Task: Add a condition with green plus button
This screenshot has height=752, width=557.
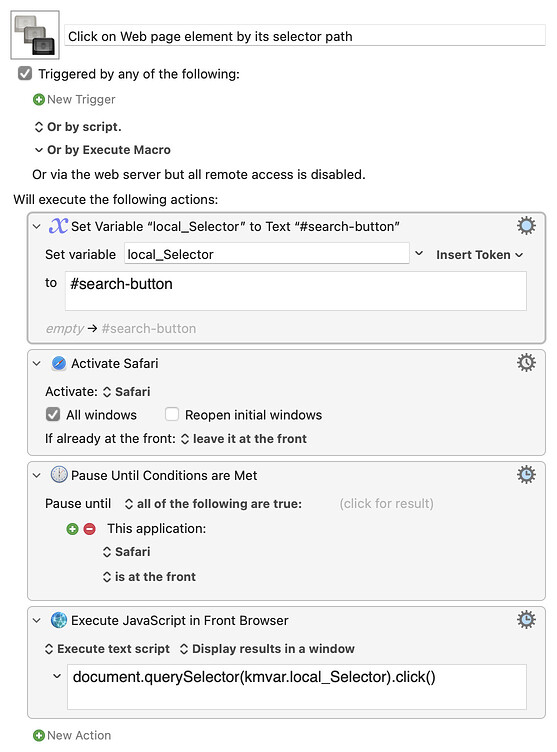Action: coord(72,529)
